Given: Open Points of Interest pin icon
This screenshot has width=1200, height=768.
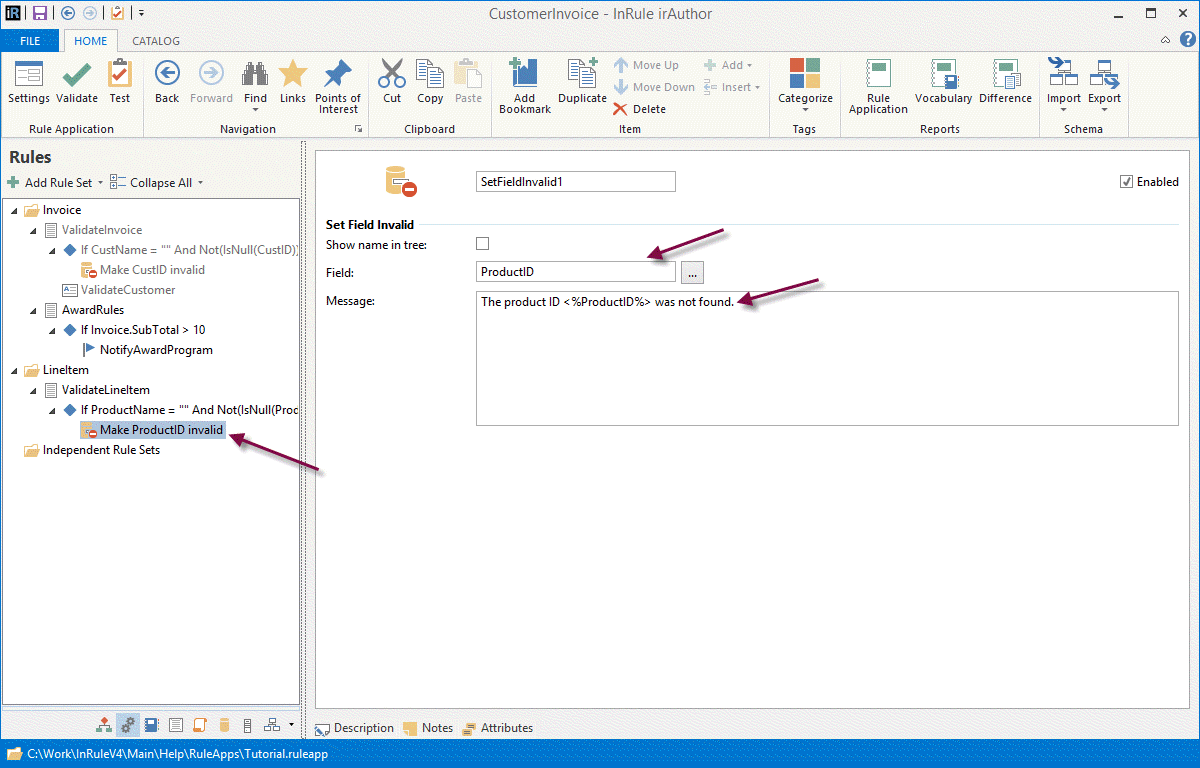Looking at the screenshot, I should coord(338,75).
